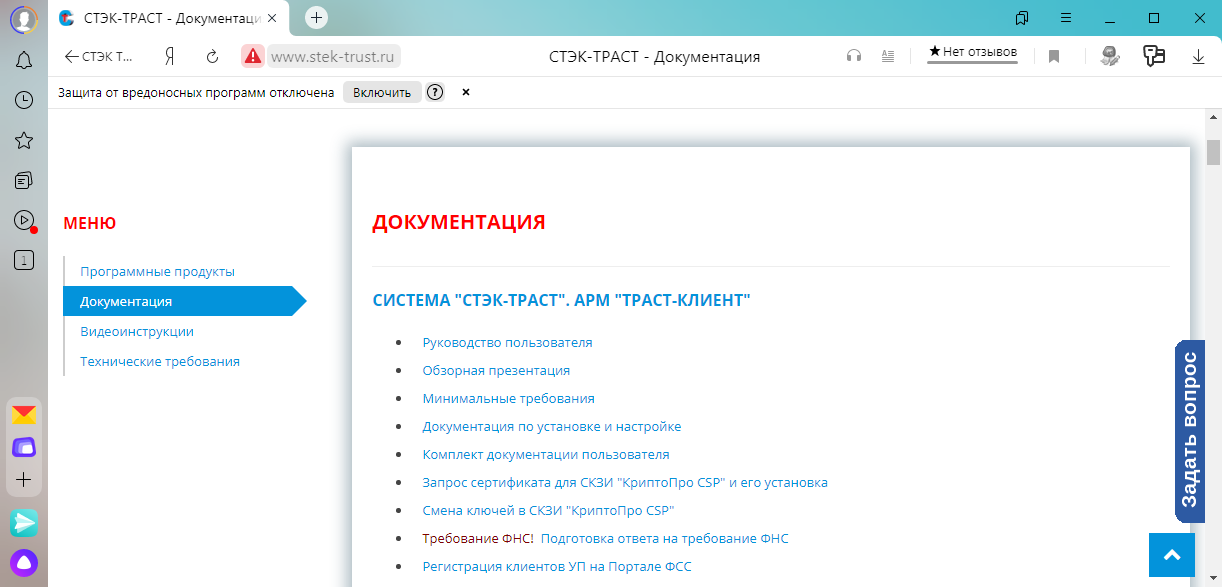
Task: Click the Задать вопрос side button
Action: (1190, 432)
